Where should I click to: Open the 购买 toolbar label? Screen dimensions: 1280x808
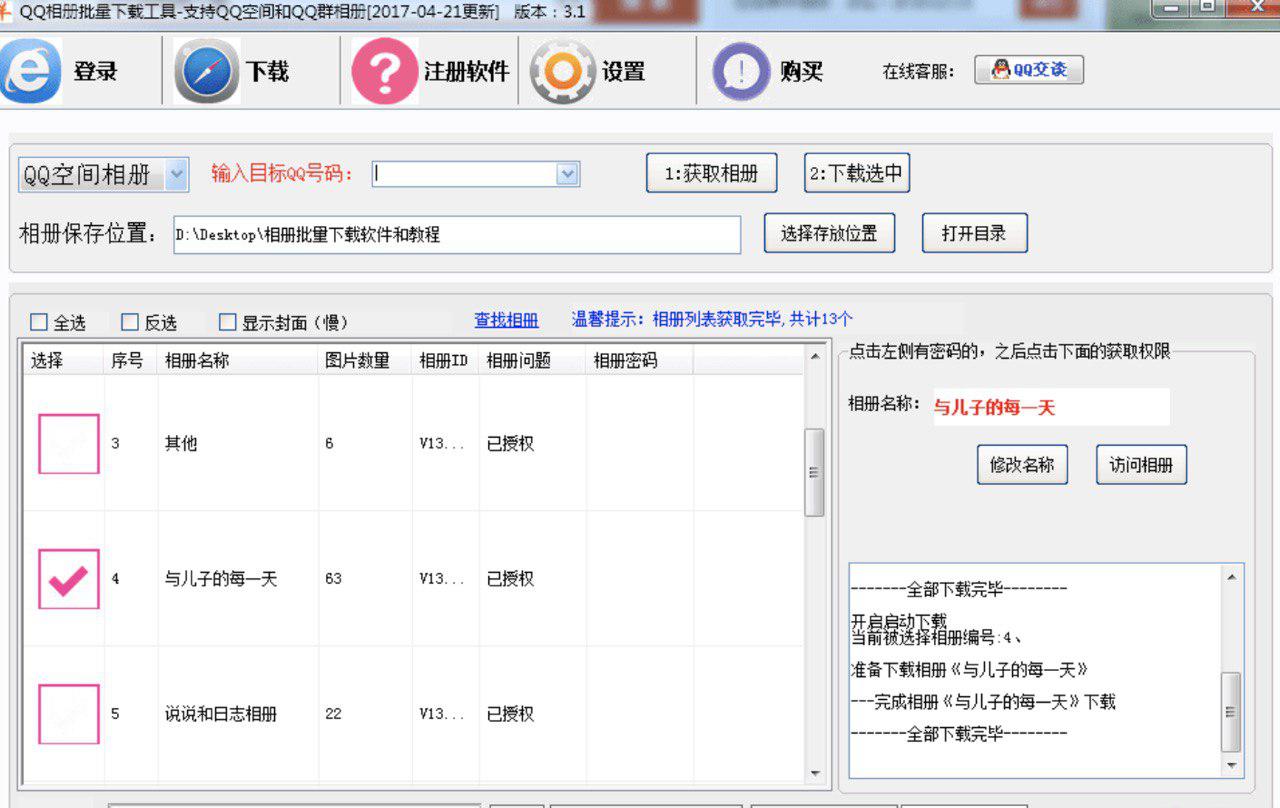[x=801, y=71]
